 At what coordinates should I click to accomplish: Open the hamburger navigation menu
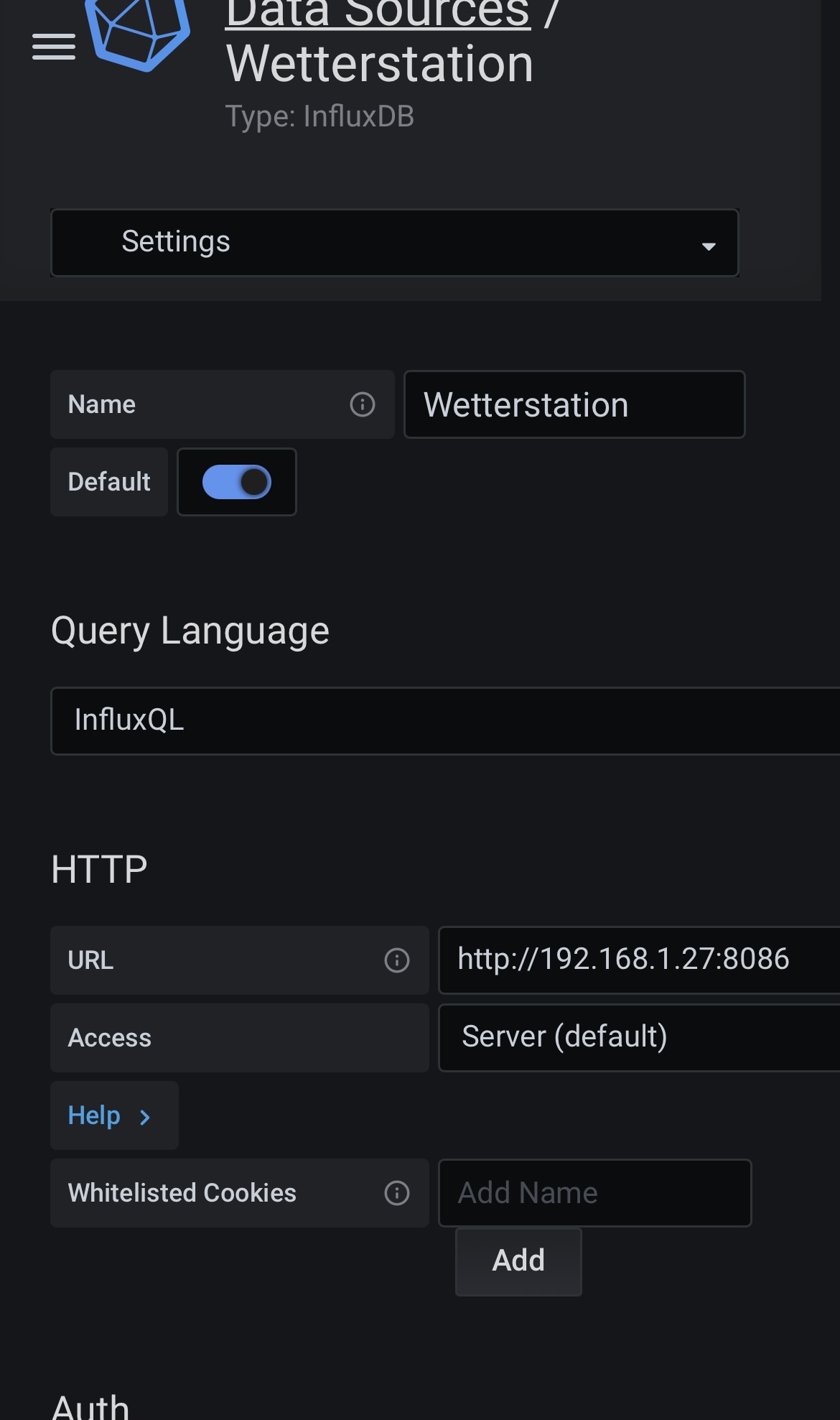[54, 47]
